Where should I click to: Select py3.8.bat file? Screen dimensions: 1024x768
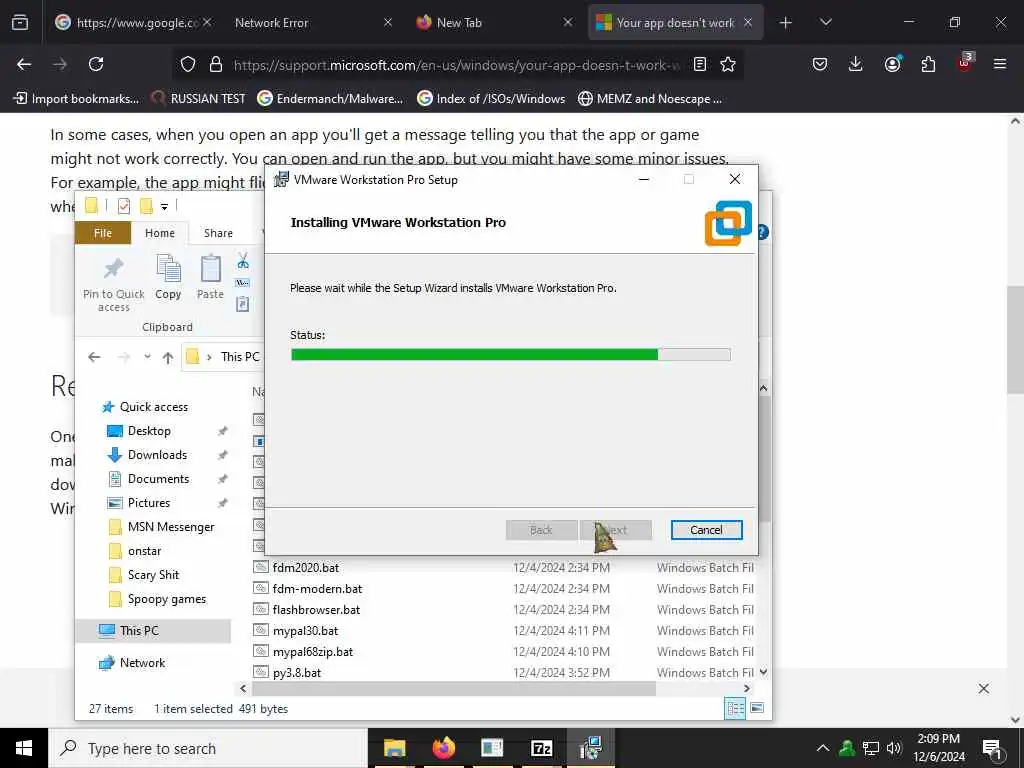[x=296, y=673]
